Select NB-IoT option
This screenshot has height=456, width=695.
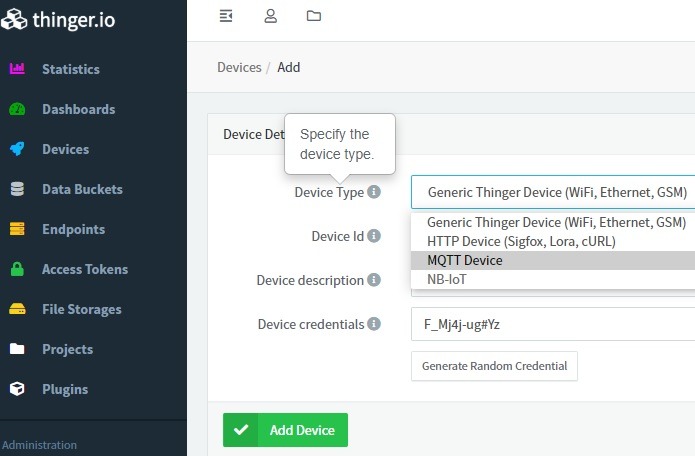(553, 279)
